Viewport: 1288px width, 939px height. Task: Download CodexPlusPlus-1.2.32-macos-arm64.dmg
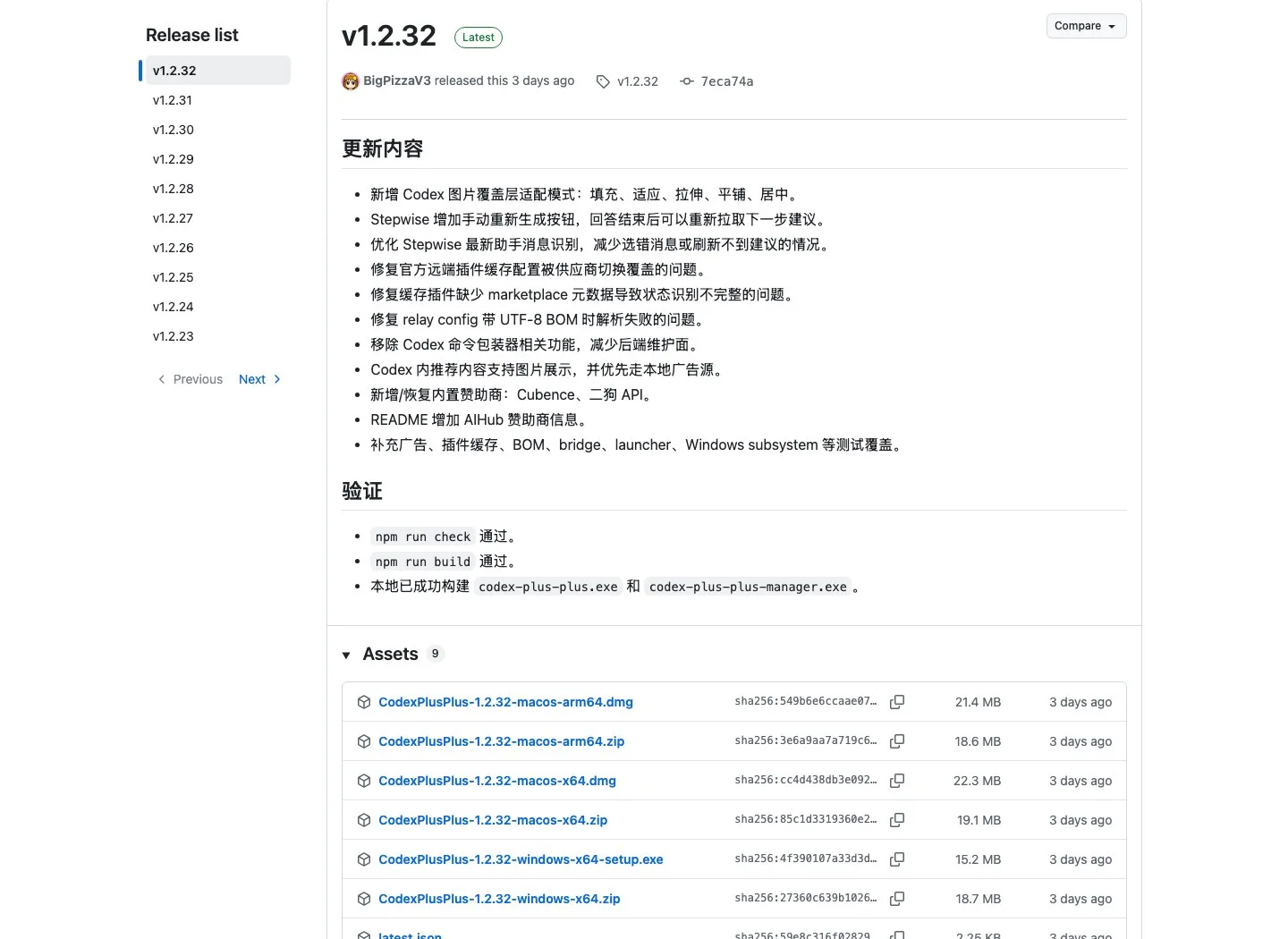pyautogui.click(x=505, y=702)
